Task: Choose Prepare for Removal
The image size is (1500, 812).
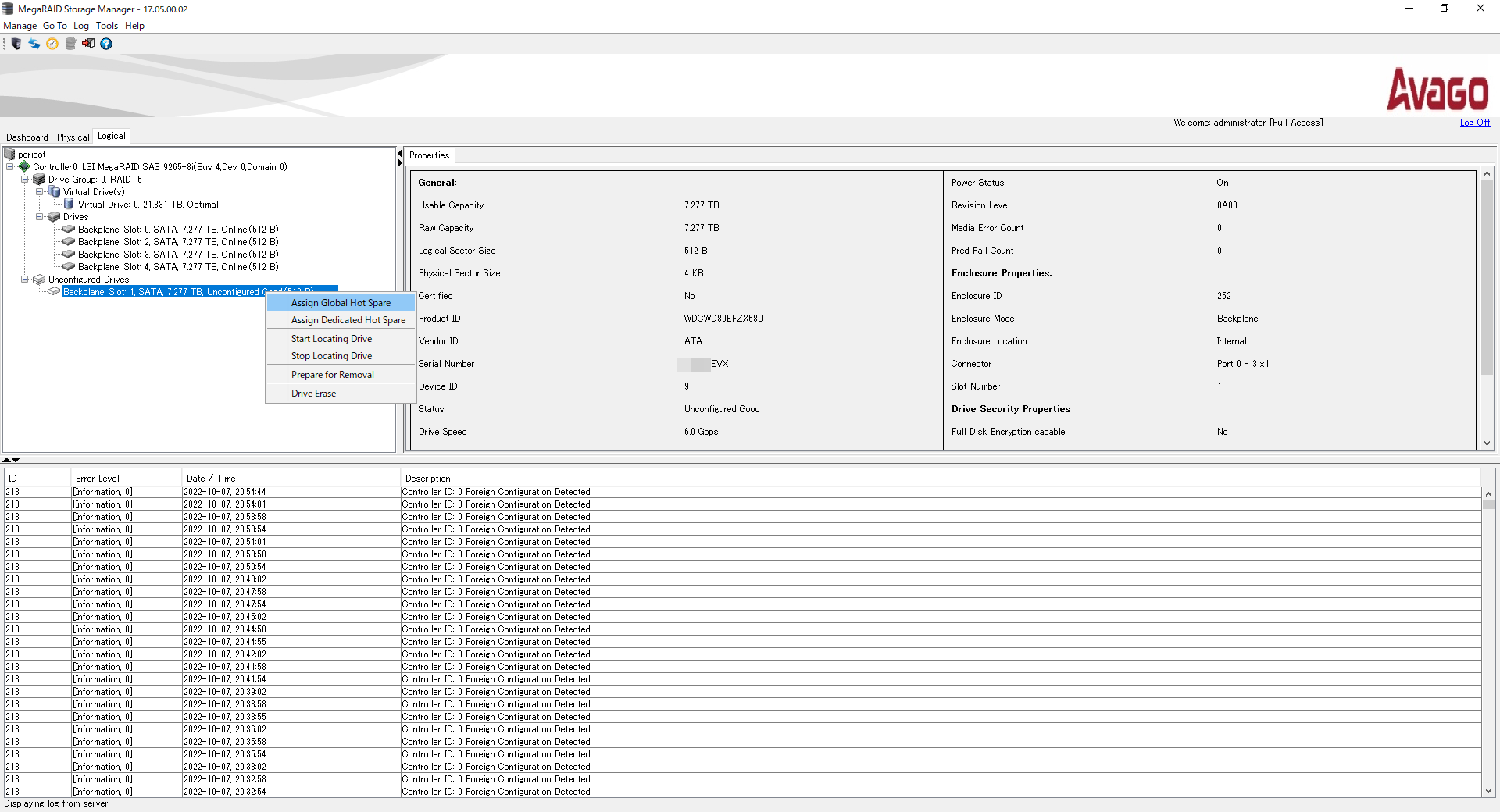Action: 341,375
